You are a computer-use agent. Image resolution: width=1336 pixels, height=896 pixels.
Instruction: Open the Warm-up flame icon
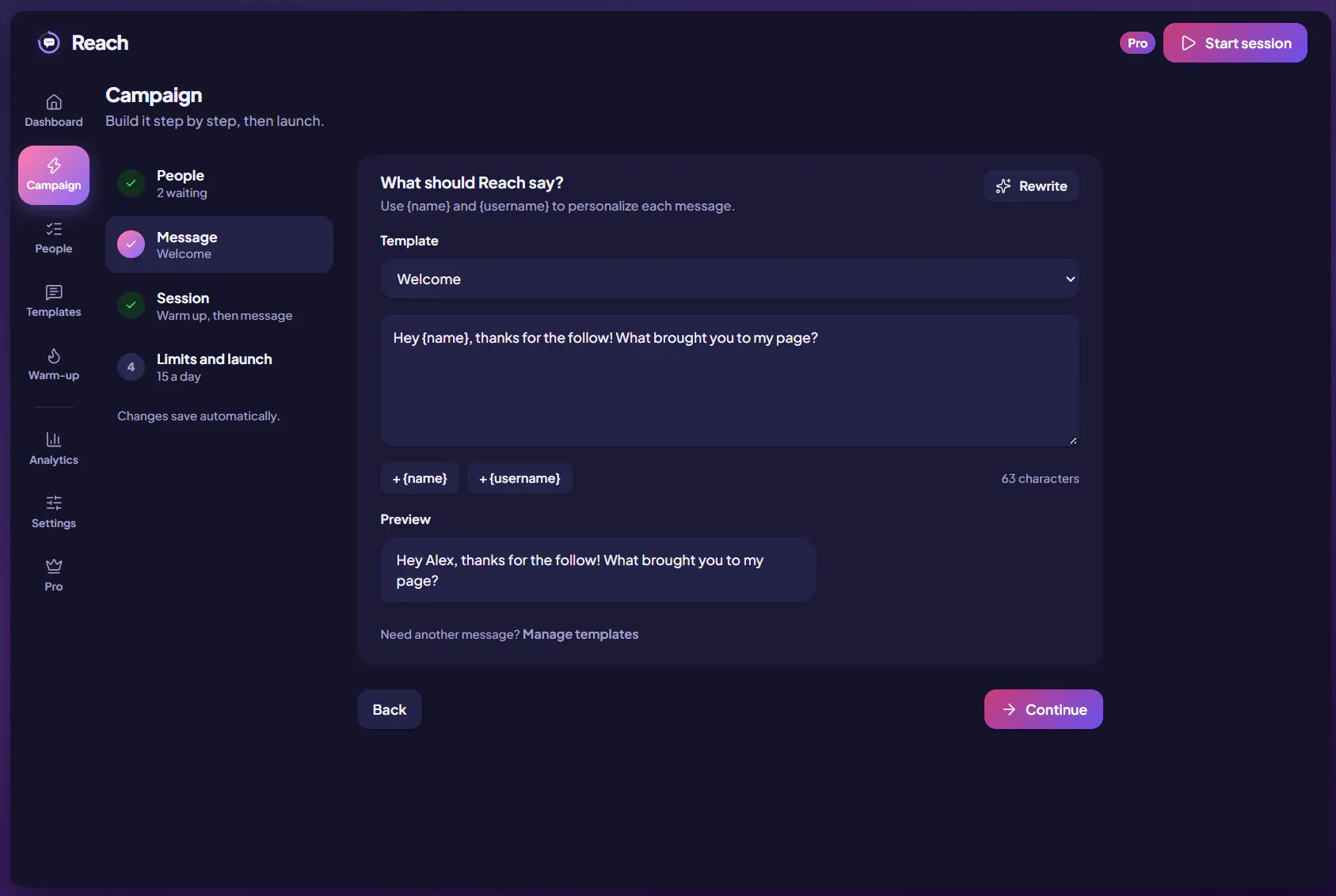54,355
